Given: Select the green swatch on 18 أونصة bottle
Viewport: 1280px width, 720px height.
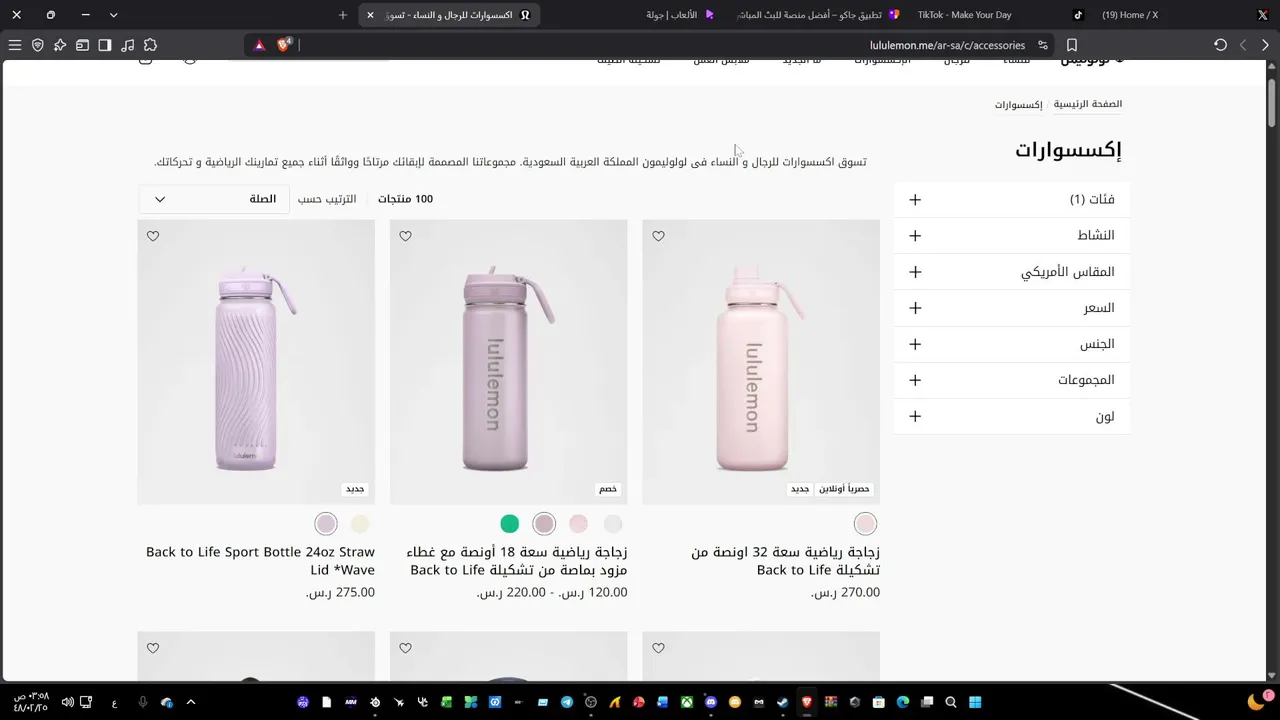Looking at the screenshot, I should pyautogui.click(x=509, y=524).
